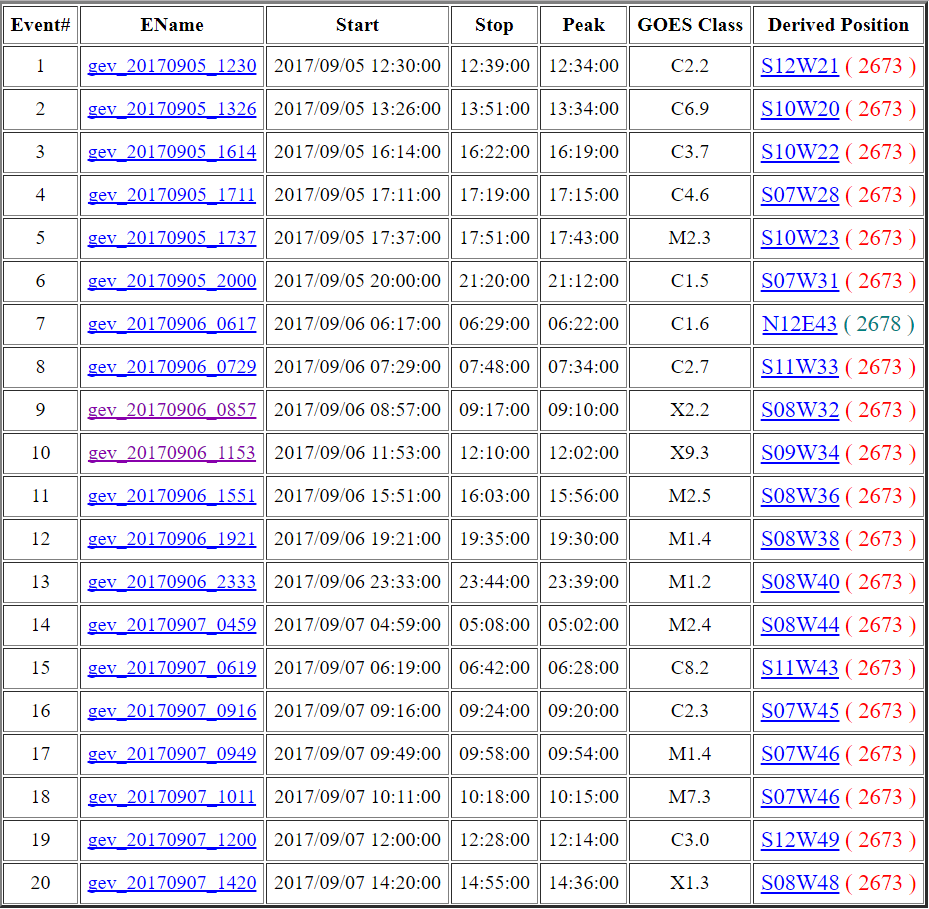Open the gev_20170905_2000 event link
The width and height of the screenshot is (929, 909).
pyautogui.click(x=172, y=281)
